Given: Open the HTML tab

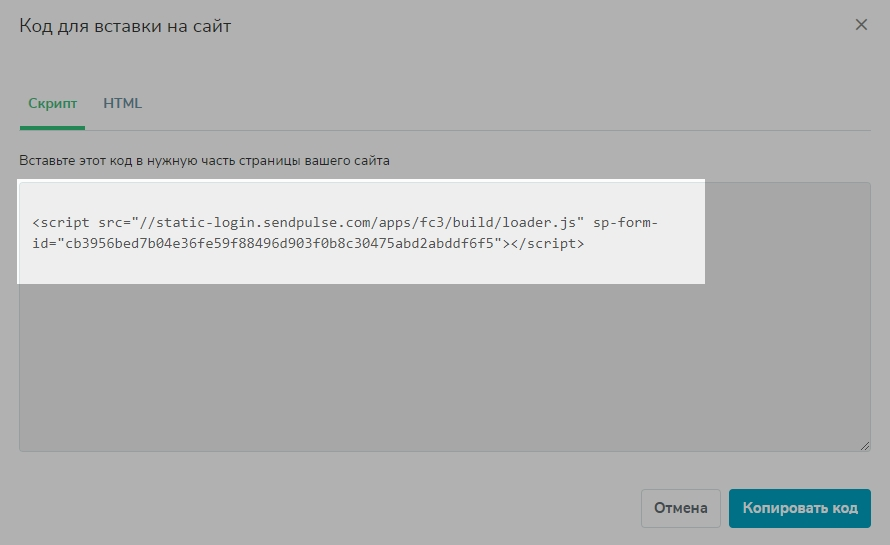Looking at the screenshot, I should (x=122, y=103).
